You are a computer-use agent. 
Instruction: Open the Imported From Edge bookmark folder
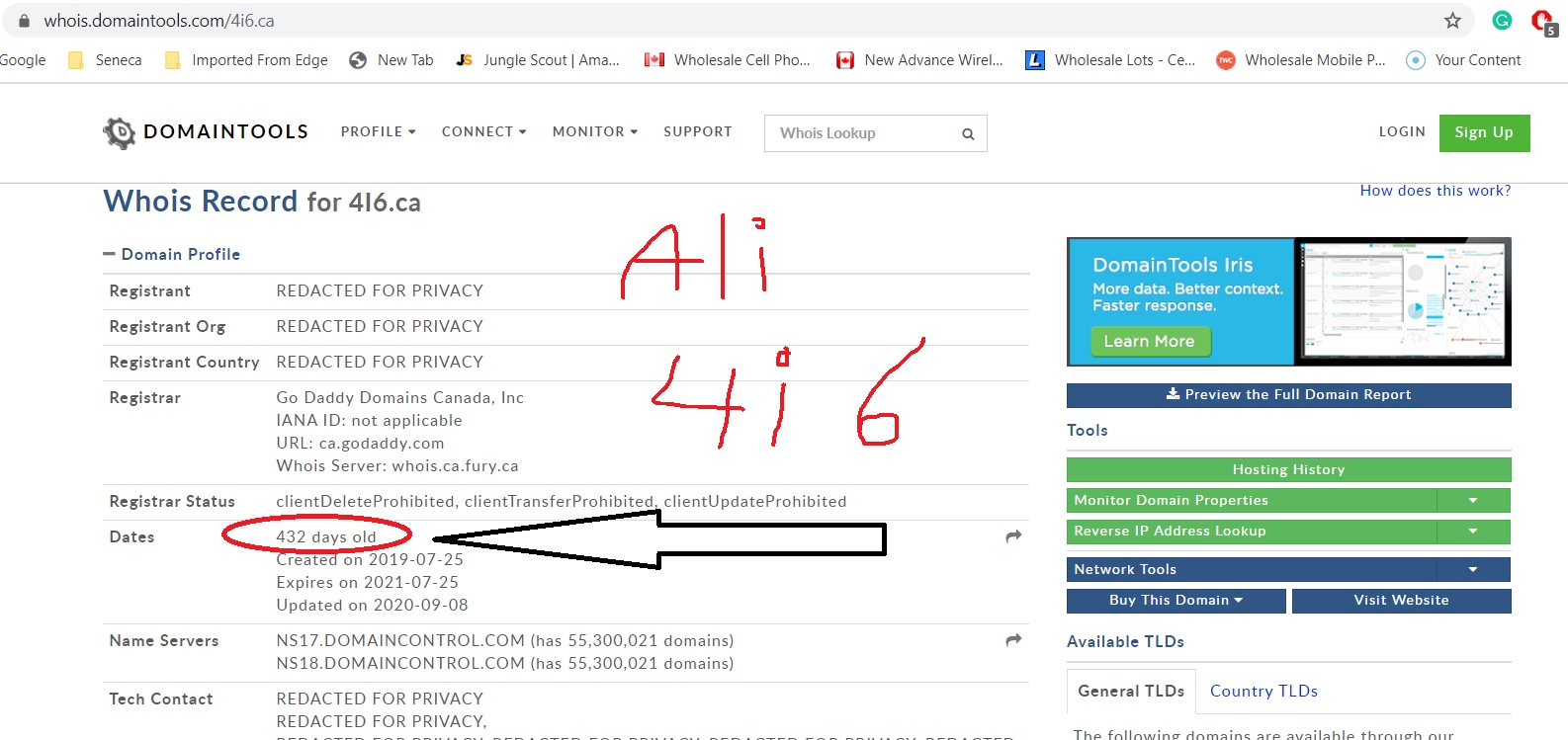coord(246,60)
